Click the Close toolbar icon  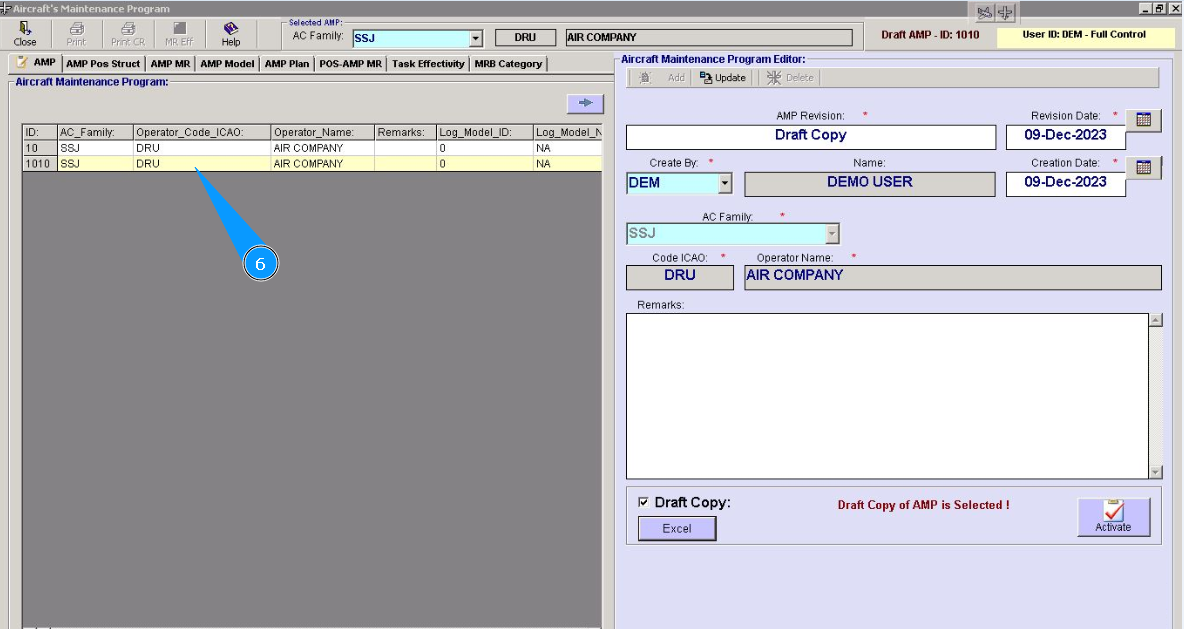[25, 34]
